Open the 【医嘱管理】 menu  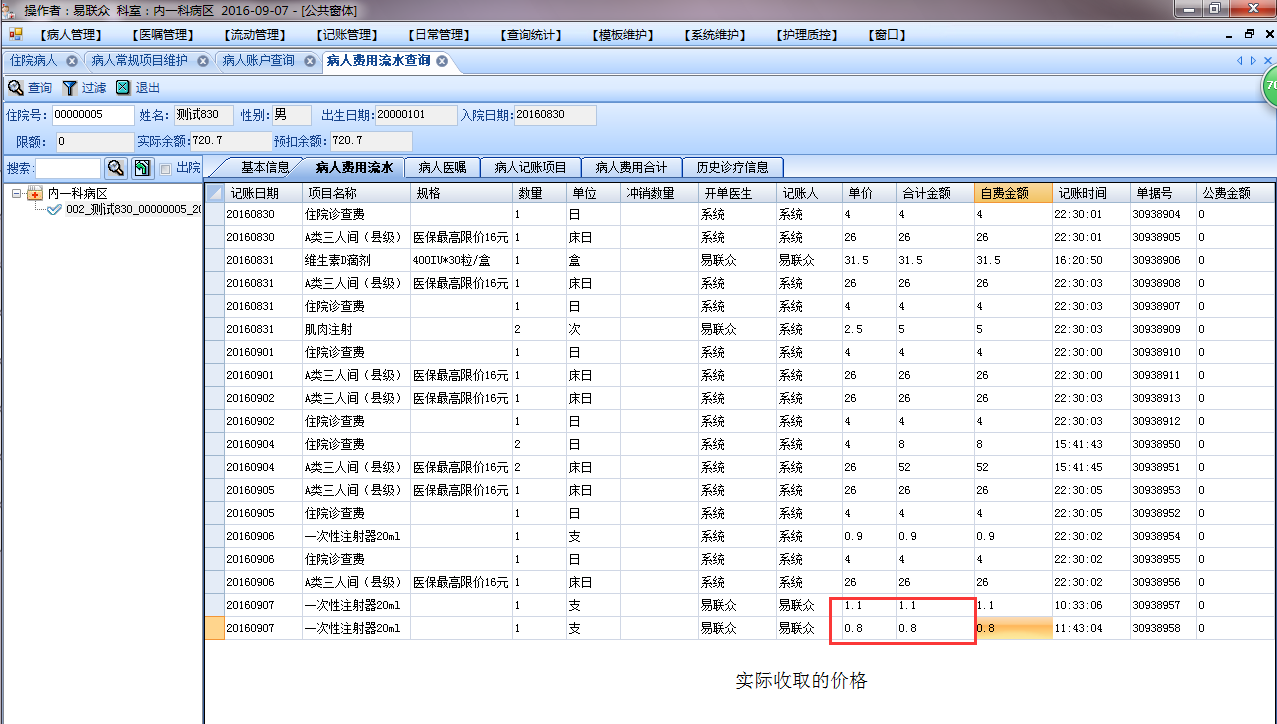pos(162,35)
